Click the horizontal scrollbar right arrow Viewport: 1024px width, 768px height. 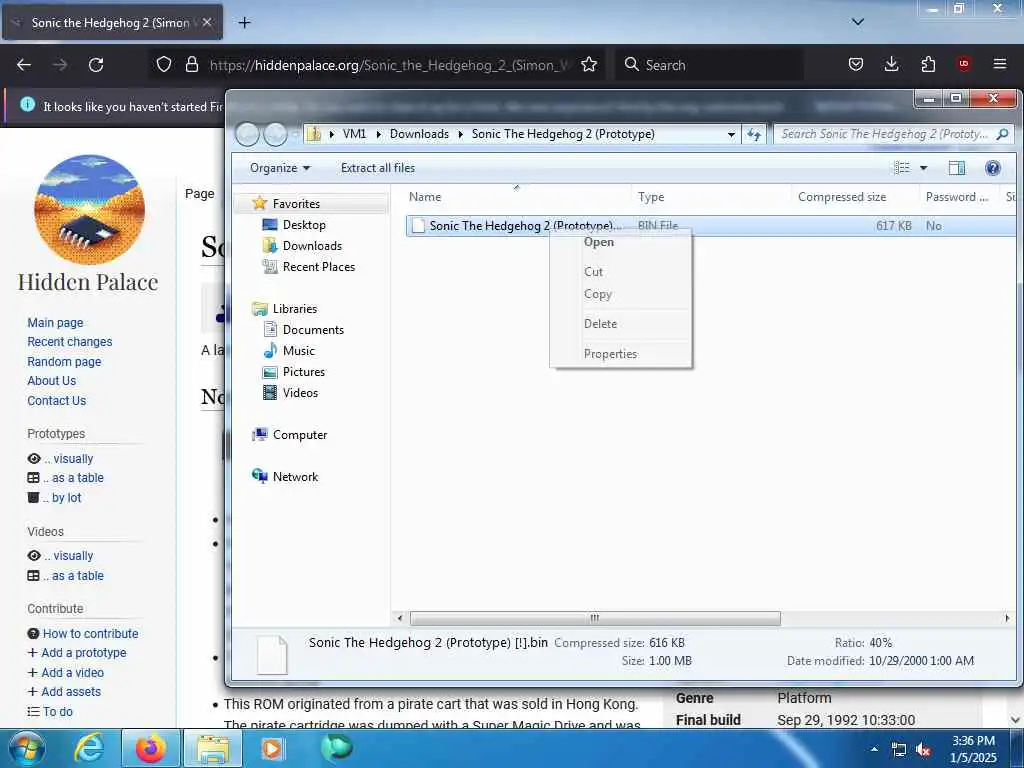(1007, 618)
